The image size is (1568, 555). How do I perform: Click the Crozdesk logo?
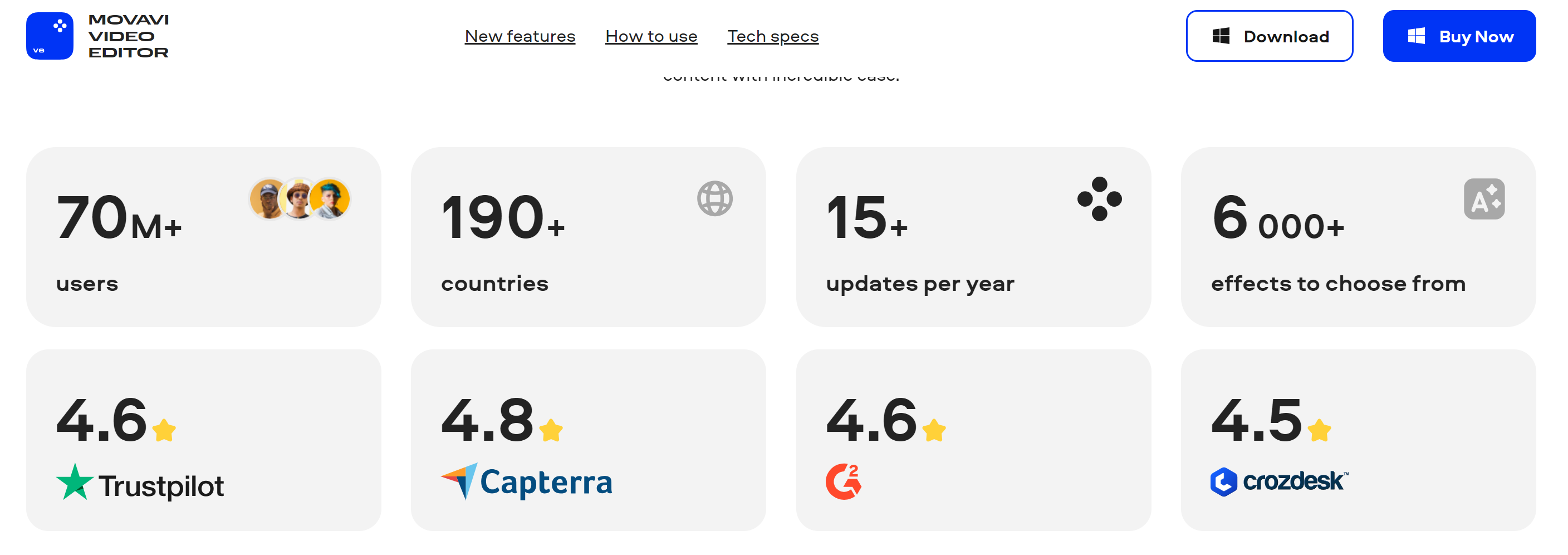[x=1279, y=481]
